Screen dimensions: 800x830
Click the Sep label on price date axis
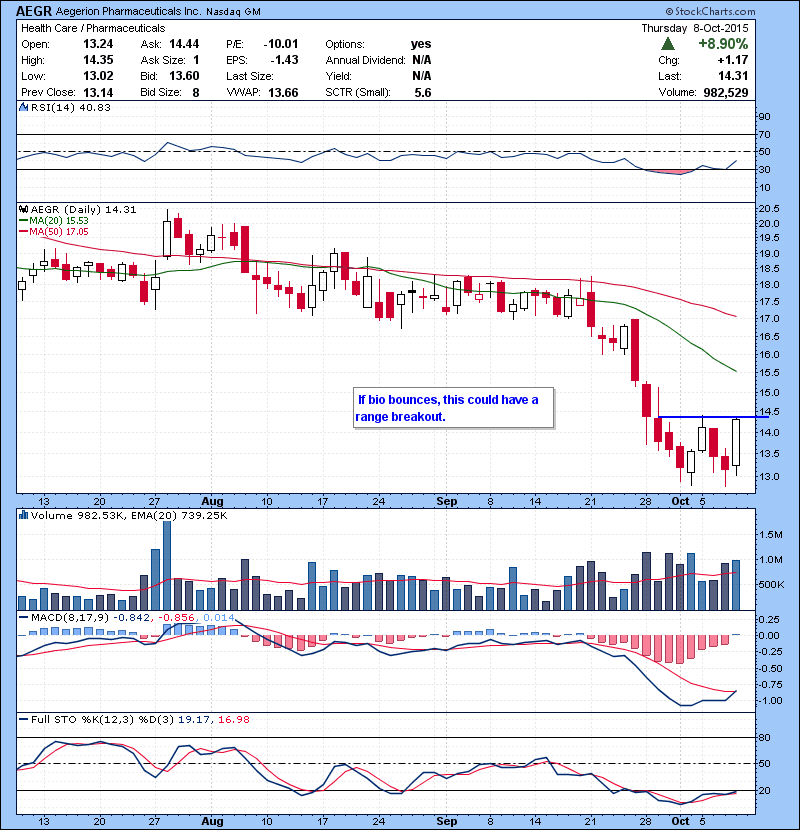click(x=446, y=501)
